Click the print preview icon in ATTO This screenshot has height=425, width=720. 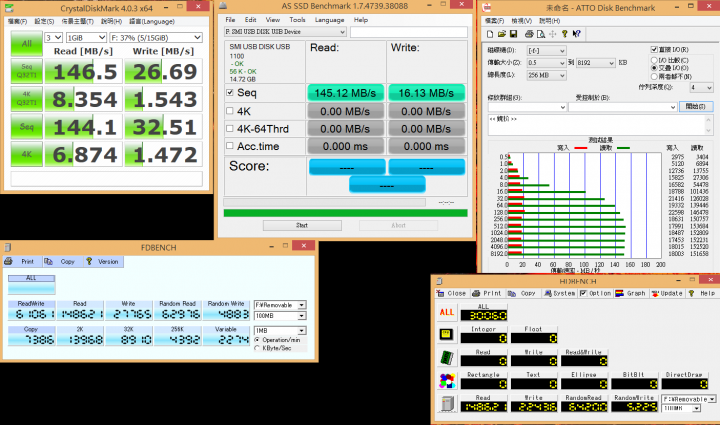tap(541, 34)
